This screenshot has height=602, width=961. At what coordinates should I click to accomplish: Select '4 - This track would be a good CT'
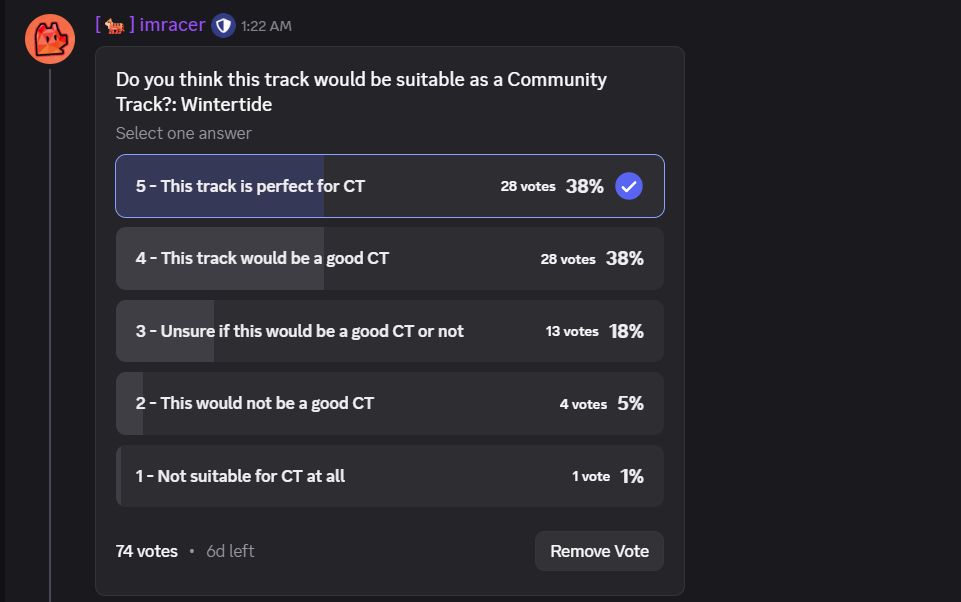click(390, 258)
